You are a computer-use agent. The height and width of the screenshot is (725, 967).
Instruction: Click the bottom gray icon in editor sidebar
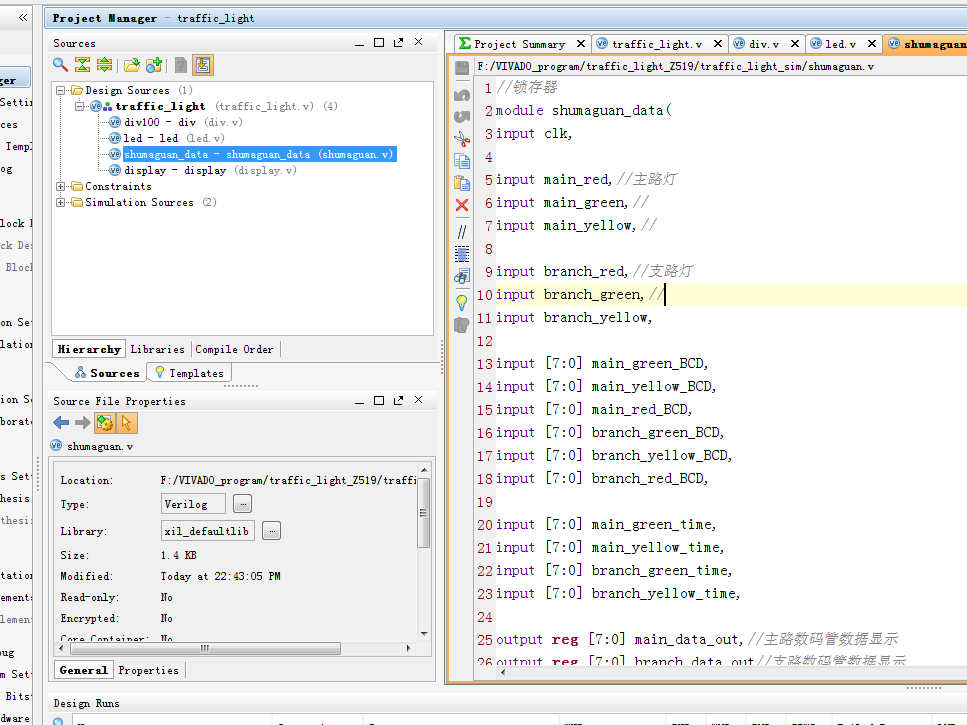click(x=462, y=325)
